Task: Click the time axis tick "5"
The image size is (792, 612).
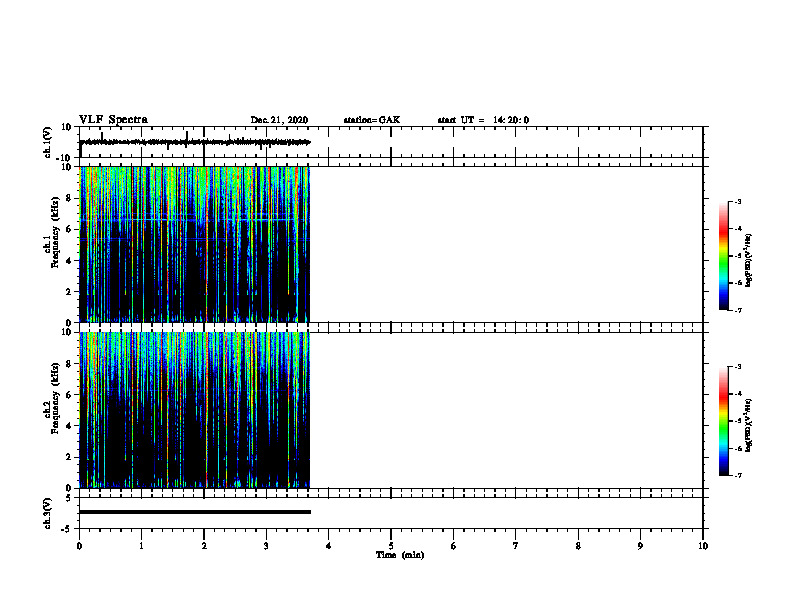Action: (391, 546)
